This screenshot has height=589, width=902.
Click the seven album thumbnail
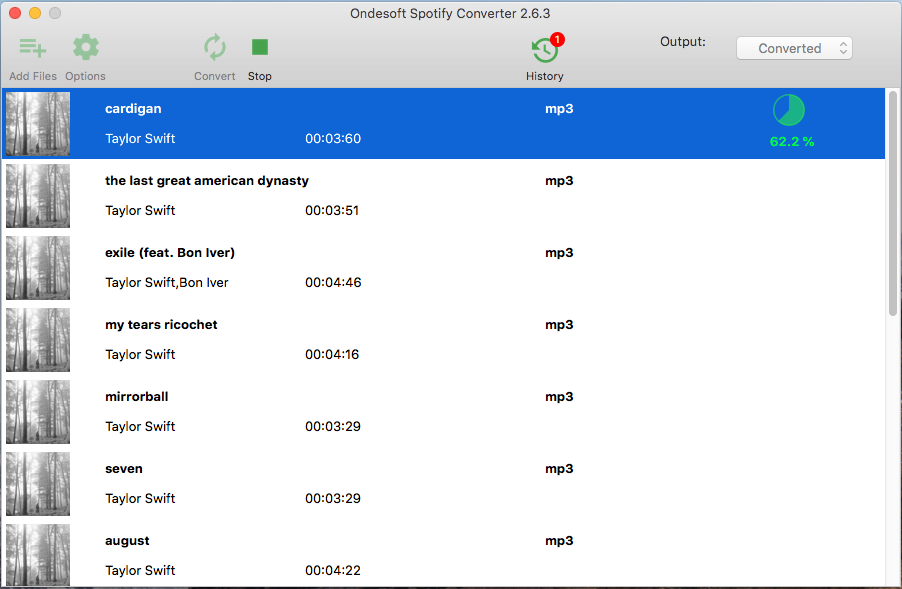pos(38,483)
